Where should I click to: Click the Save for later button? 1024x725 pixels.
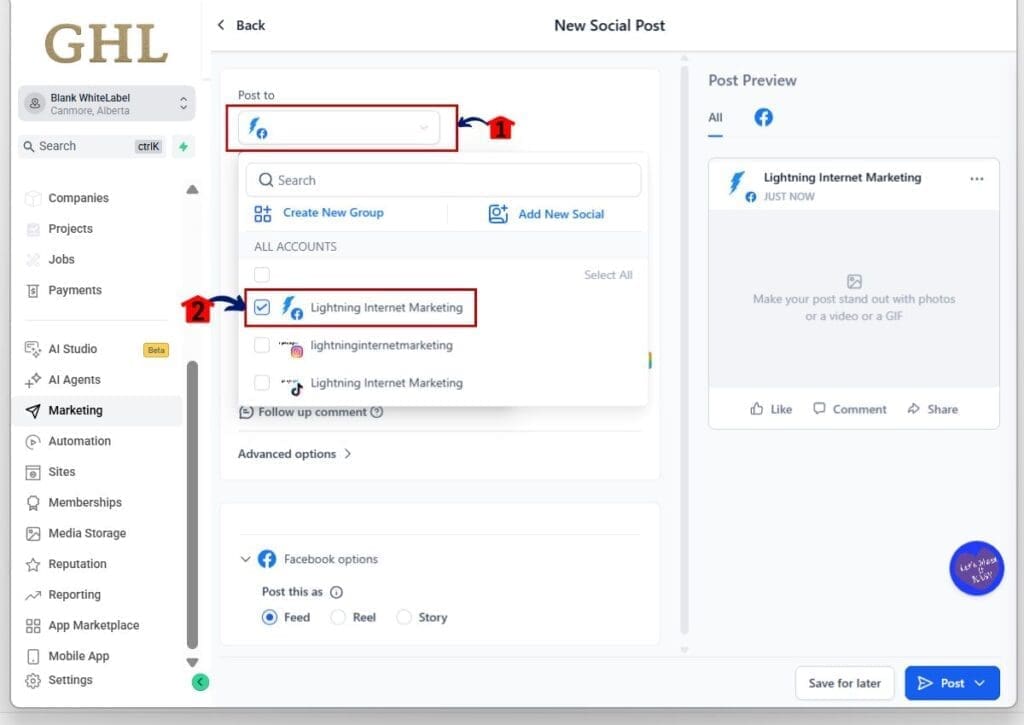[844, 683]
